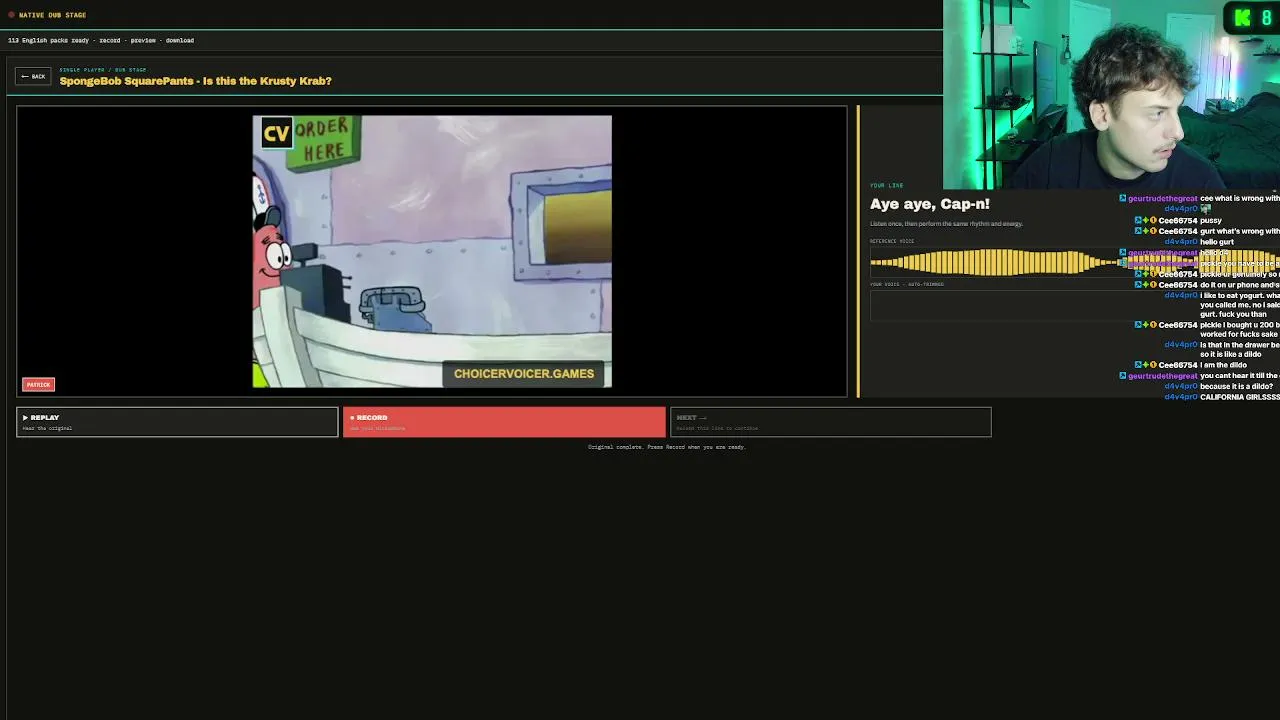Click the "Reference Voice" label

892,241
